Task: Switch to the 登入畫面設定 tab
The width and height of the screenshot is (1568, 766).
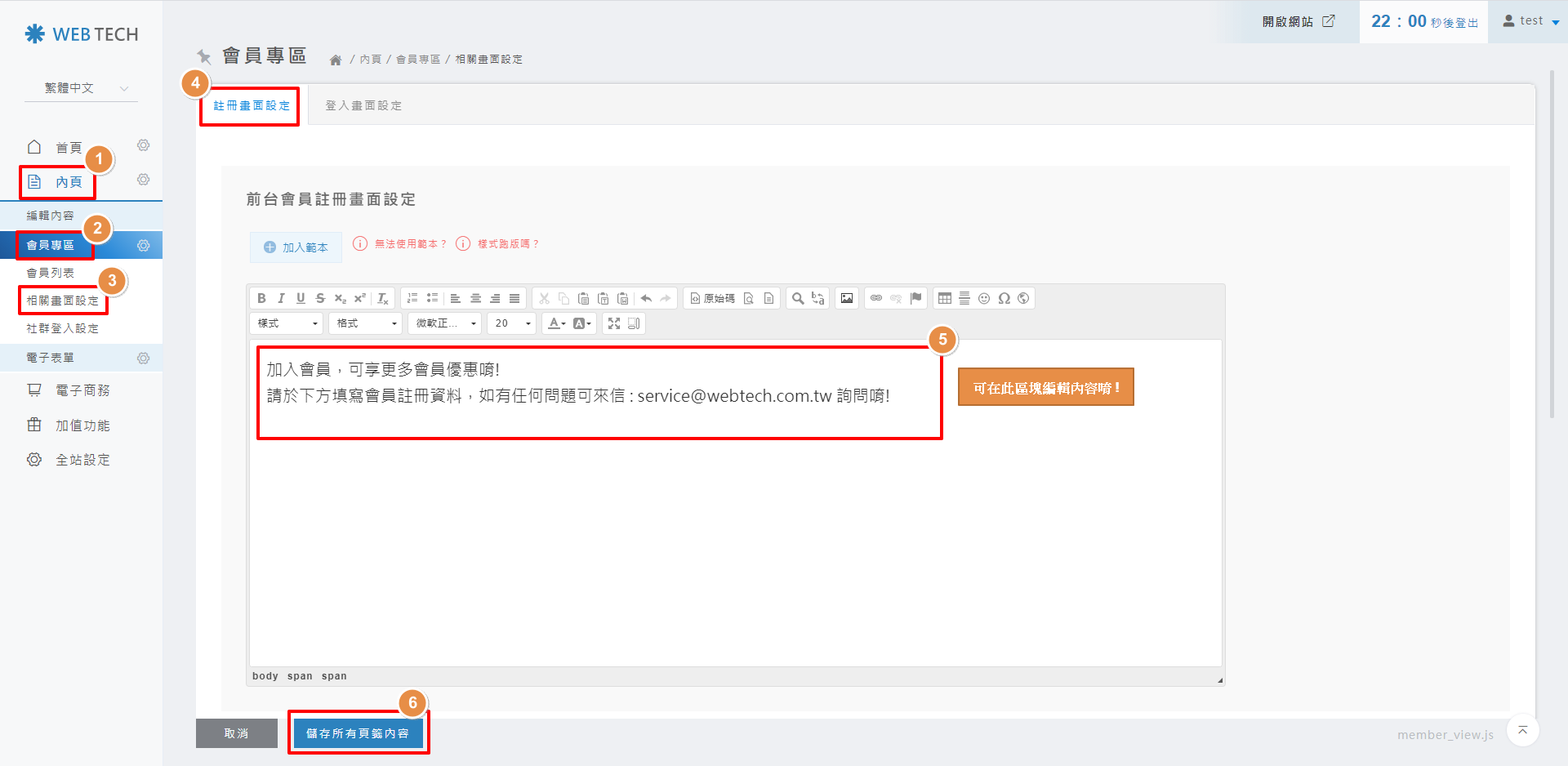Action: point(363,105)
